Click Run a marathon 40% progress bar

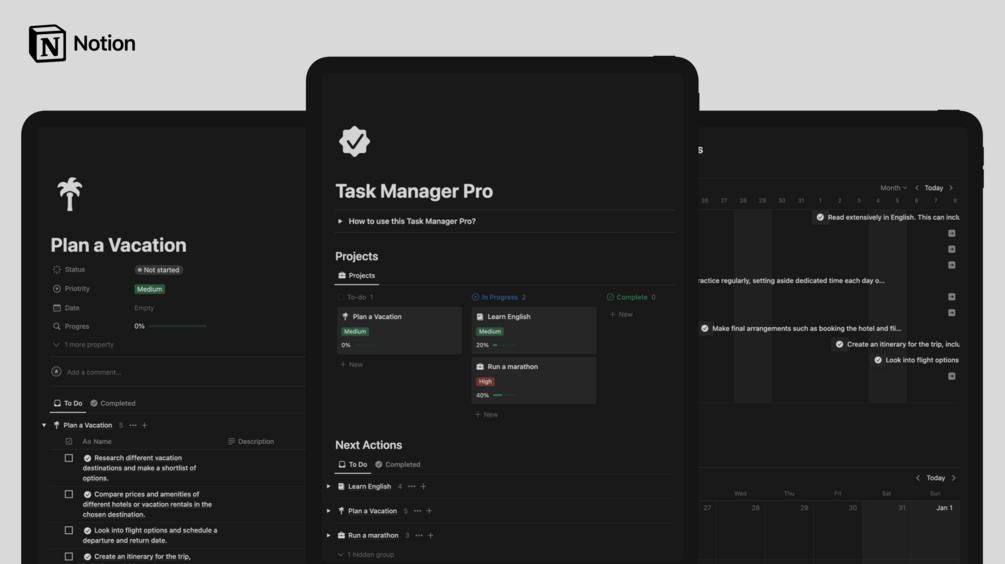pyautogui.click(x=504, y=395)
